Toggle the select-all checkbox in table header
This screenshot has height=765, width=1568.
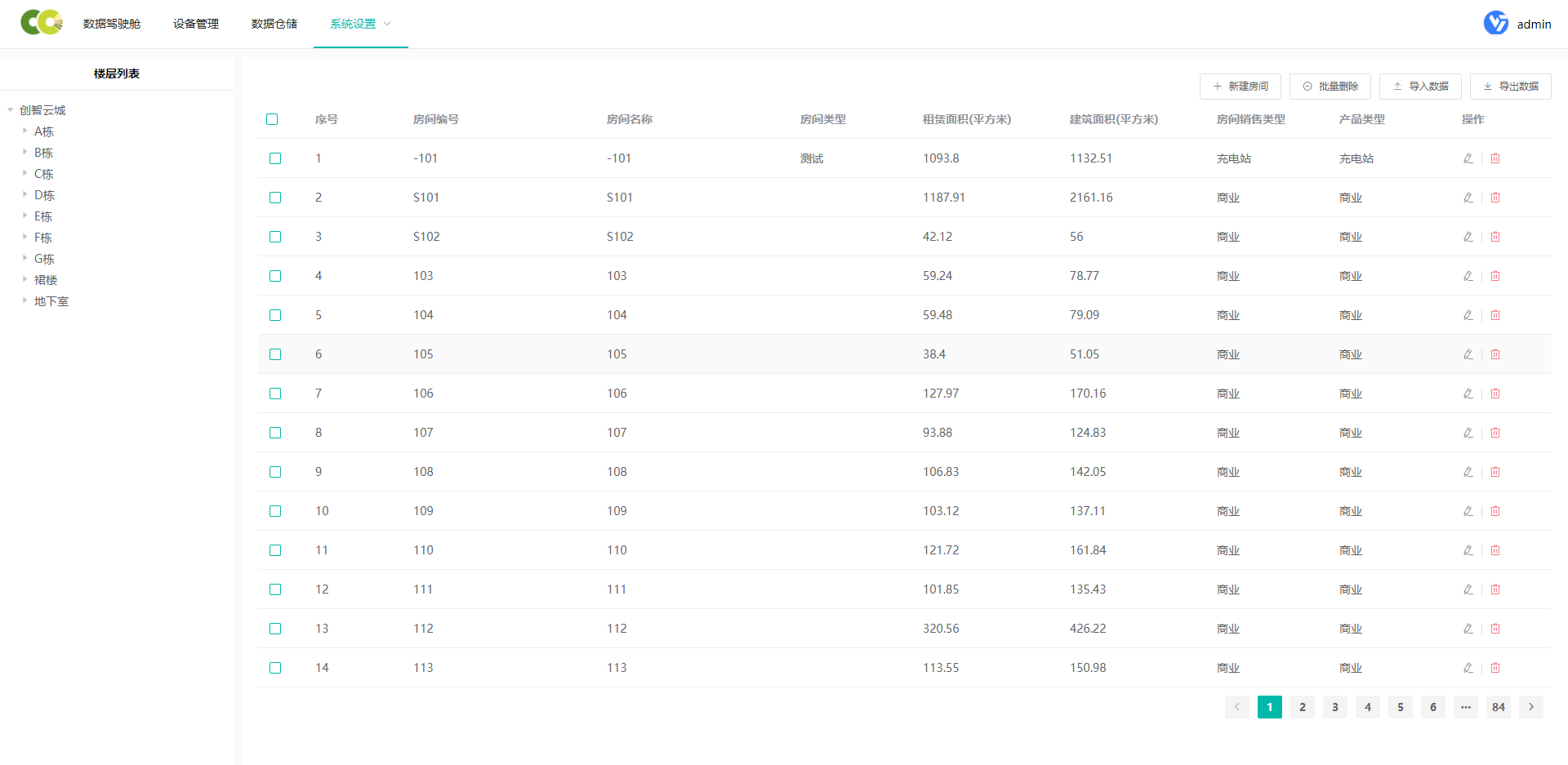(272, 119)
